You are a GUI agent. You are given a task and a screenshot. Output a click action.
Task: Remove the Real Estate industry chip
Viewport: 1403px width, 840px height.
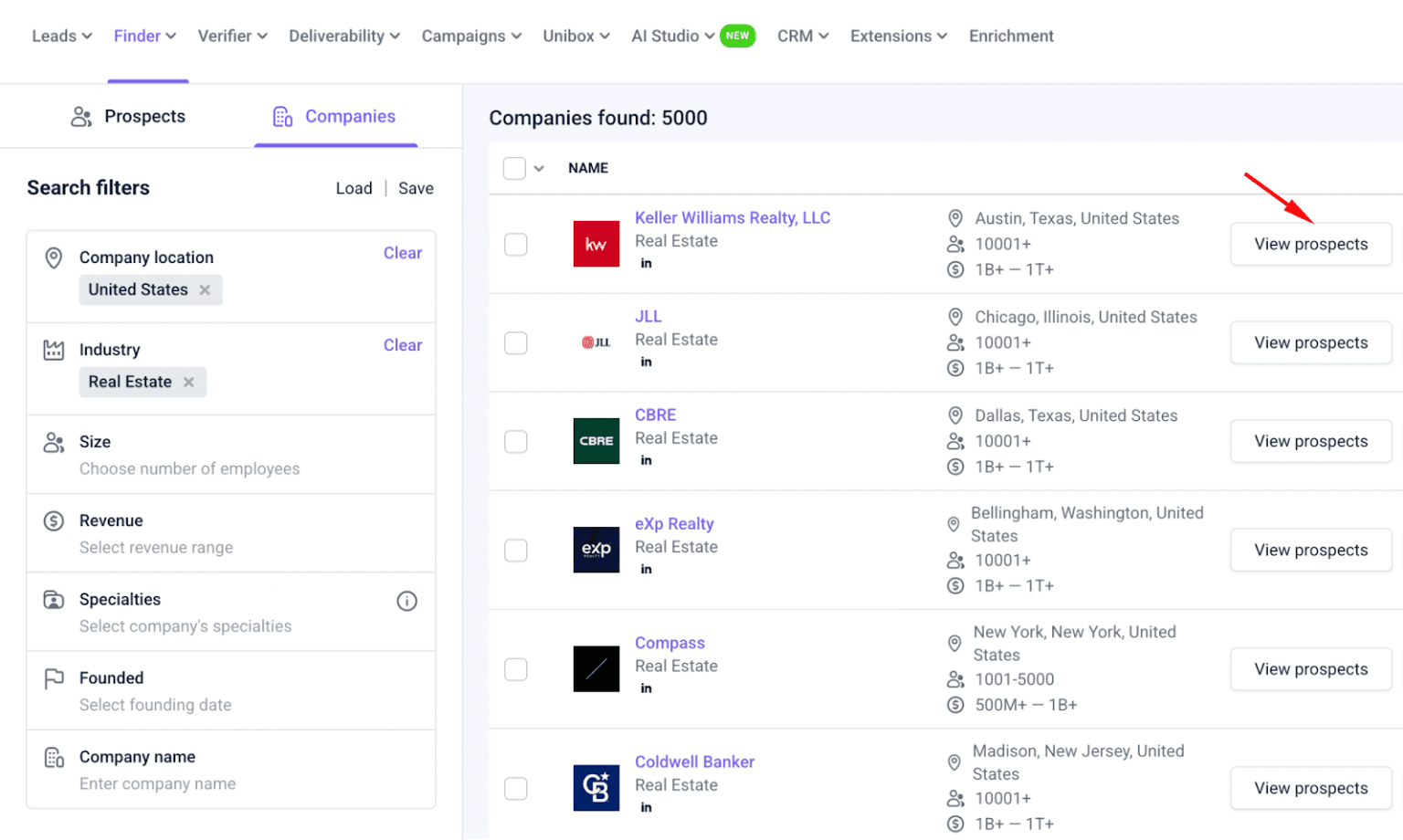click(189, 383)
